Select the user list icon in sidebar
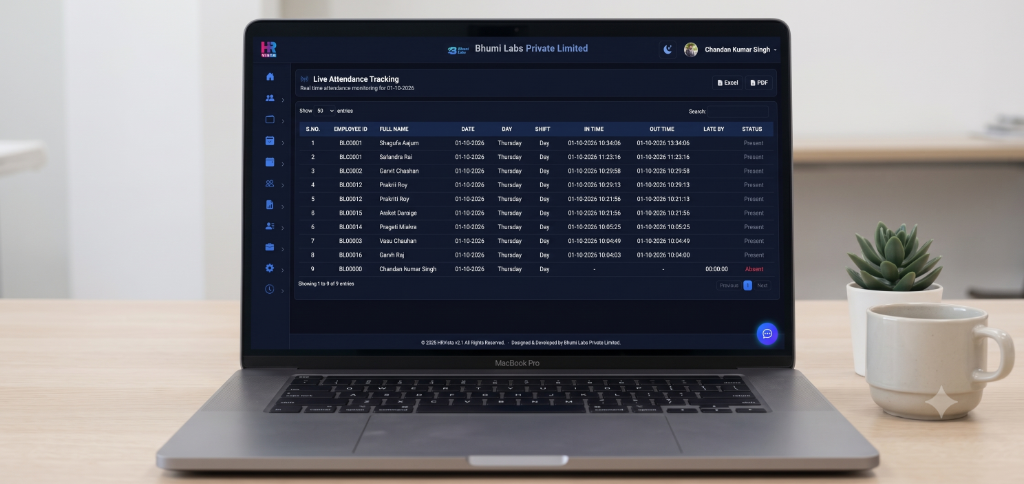Viewport: 1024px width, 484px height. pyautogui.click(x=270, y=226)
